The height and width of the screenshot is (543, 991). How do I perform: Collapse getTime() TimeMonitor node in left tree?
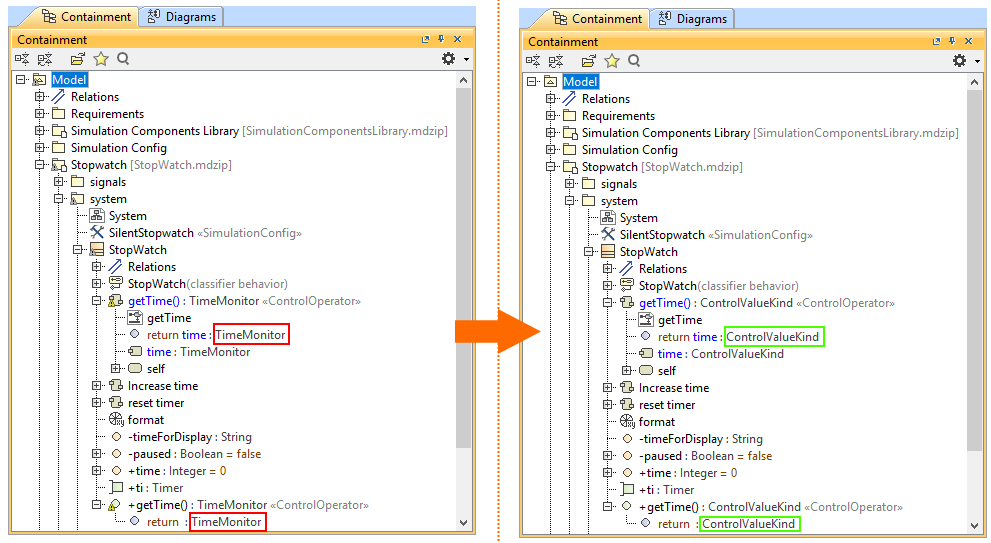tap(97, 301)
